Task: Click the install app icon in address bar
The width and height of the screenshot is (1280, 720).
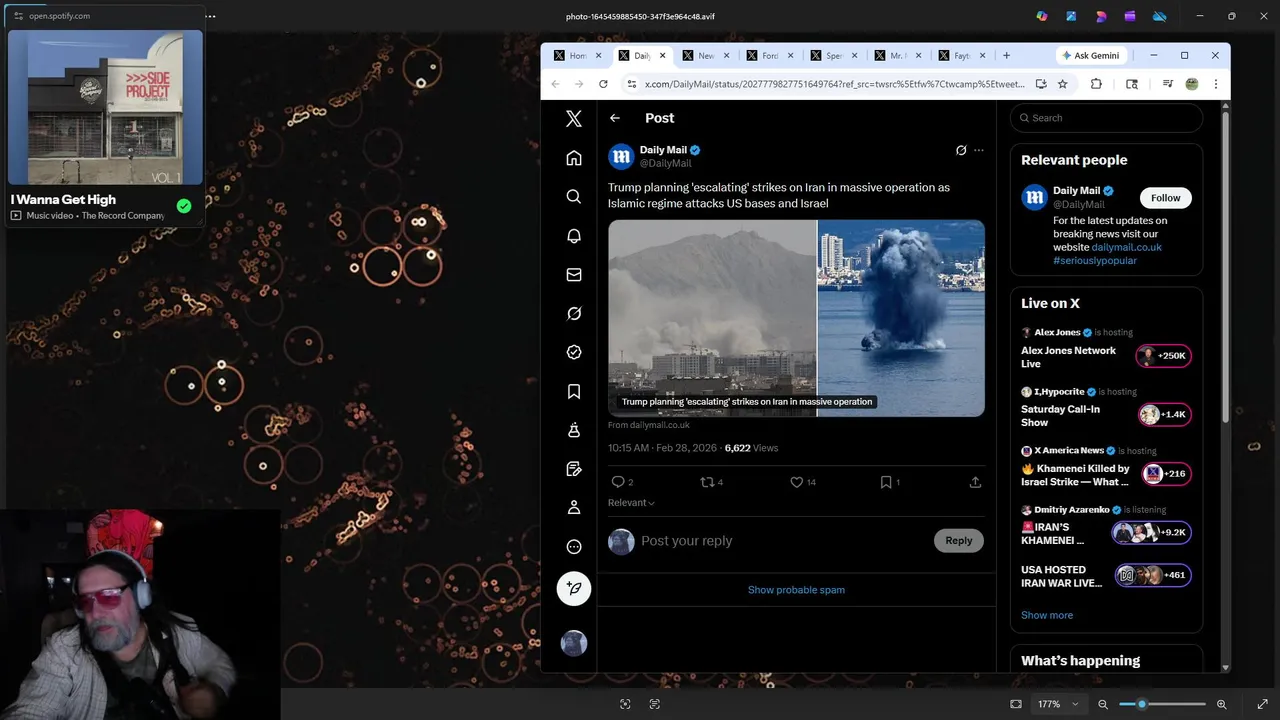Action: [x=1041, y=84]
